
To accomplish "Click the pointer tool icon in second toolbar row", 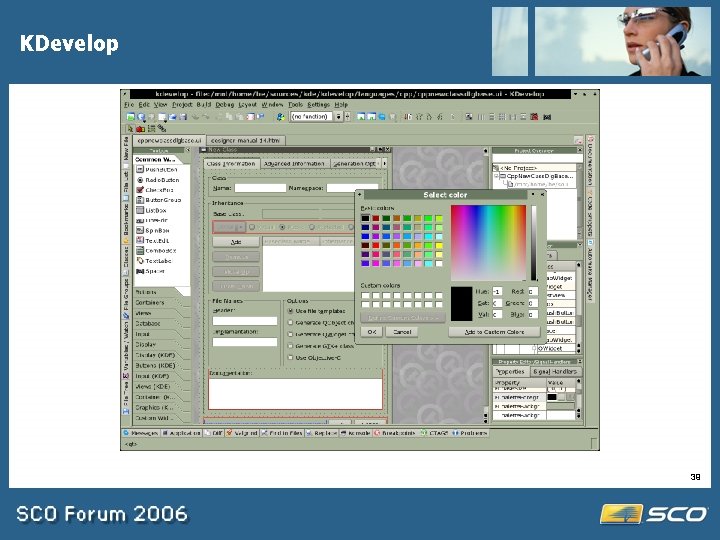I will pyautogui.click(x=130, y=129).
